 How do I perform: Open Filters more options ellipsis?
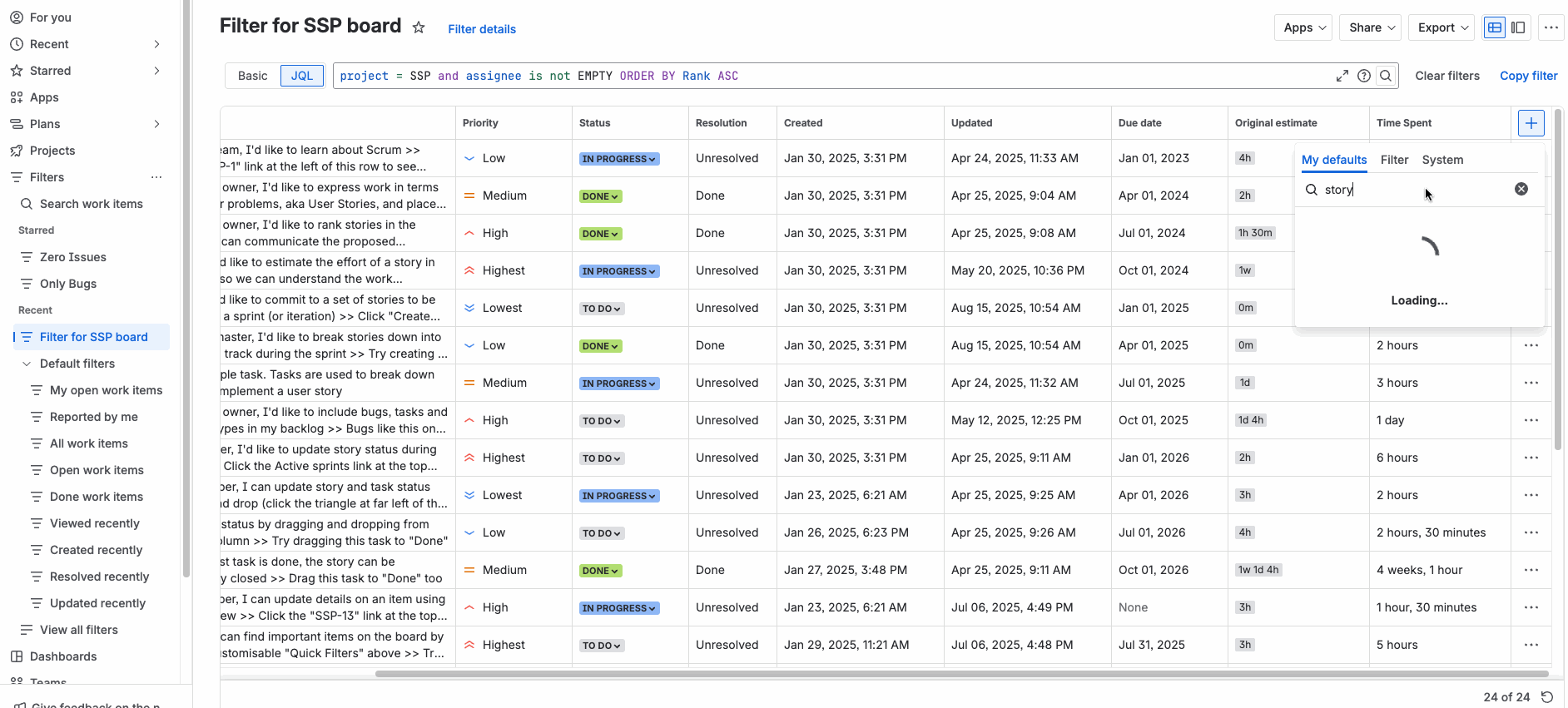click(x=156, y=177)
